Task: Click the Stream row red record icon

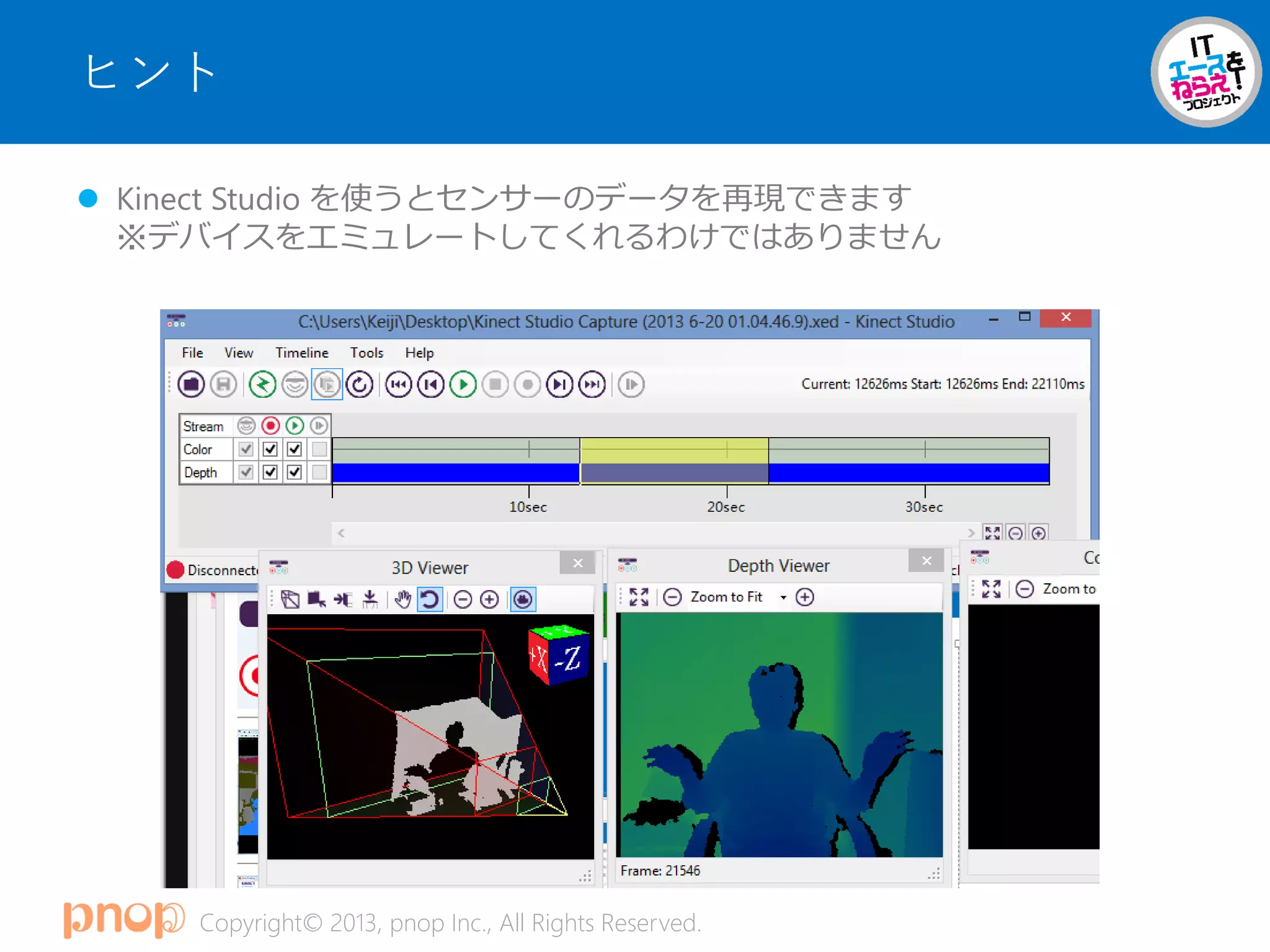Action: (x=270, y=426)
